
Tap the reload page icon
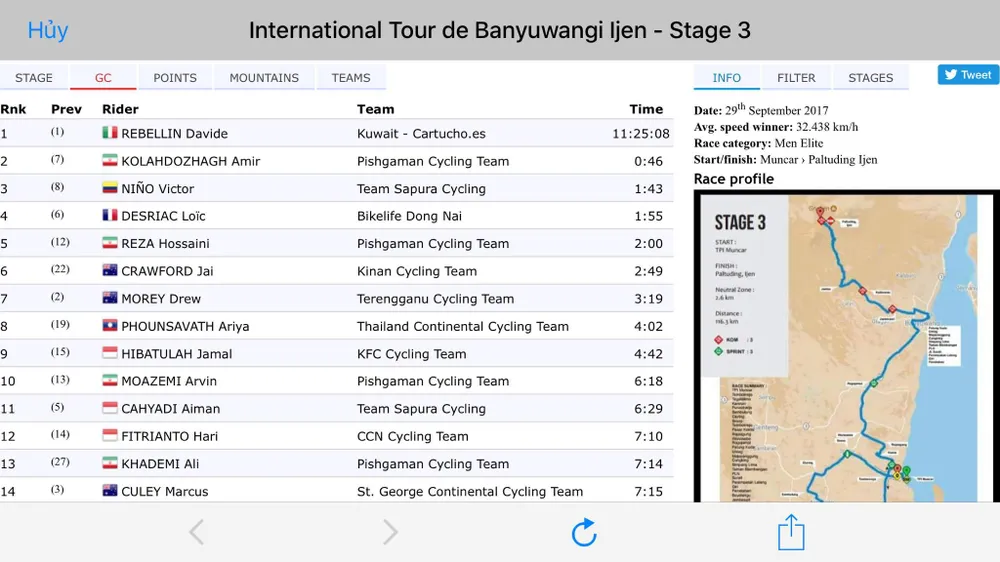(x=584, y=532)
